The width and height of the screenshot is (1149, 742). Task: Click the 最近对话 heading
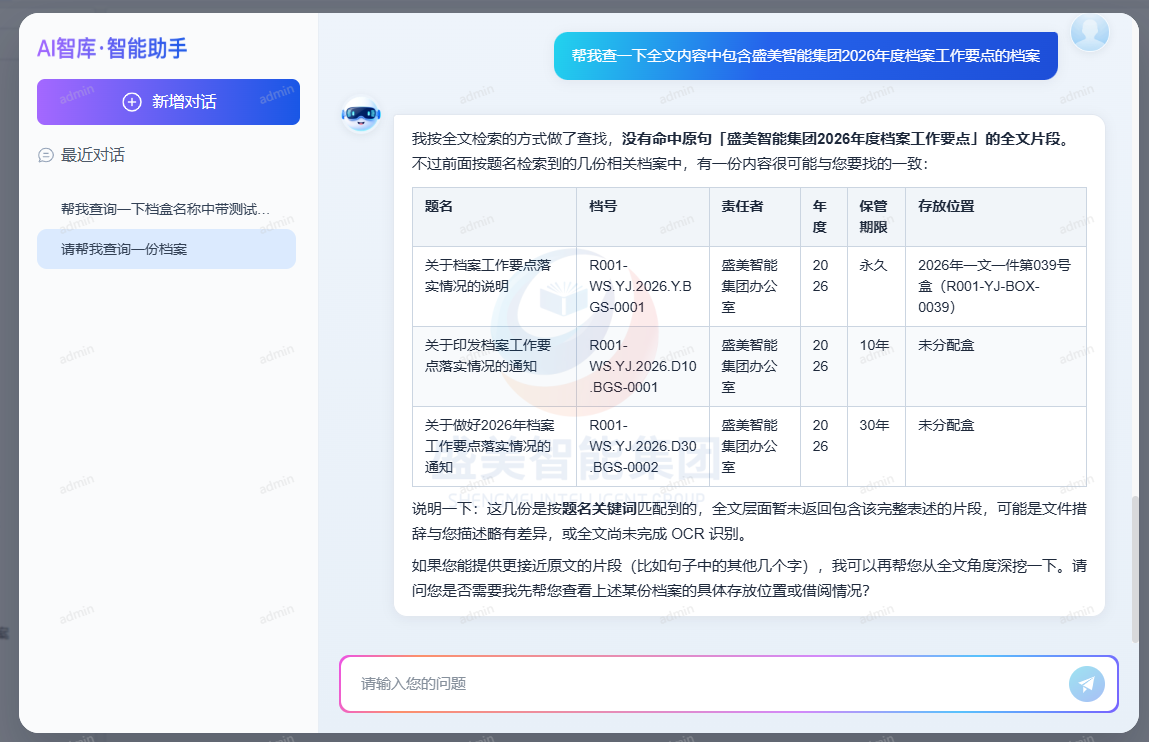92,155
